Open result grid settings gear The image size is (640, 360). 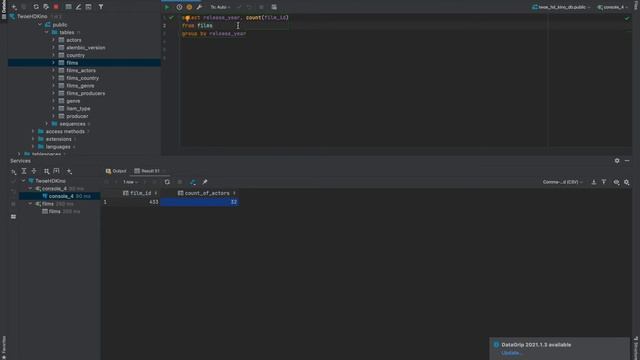[x=627, y=182]
